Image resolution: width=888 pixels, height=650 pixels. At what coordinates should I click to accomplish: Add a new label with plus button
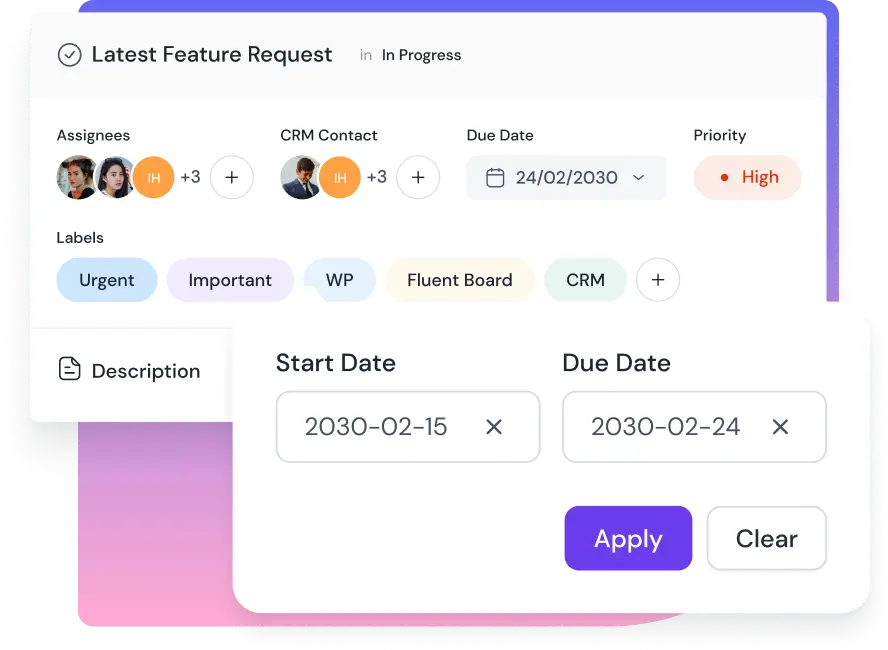(x=658, y=280)
